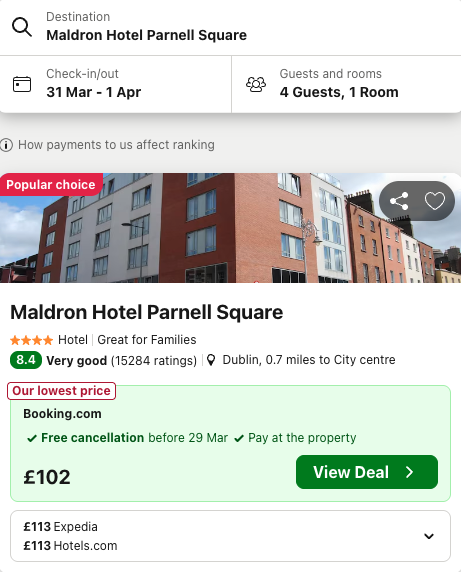461x572 pixels.
Task: Click the Popular choice badge
Action: click(51, 185)
